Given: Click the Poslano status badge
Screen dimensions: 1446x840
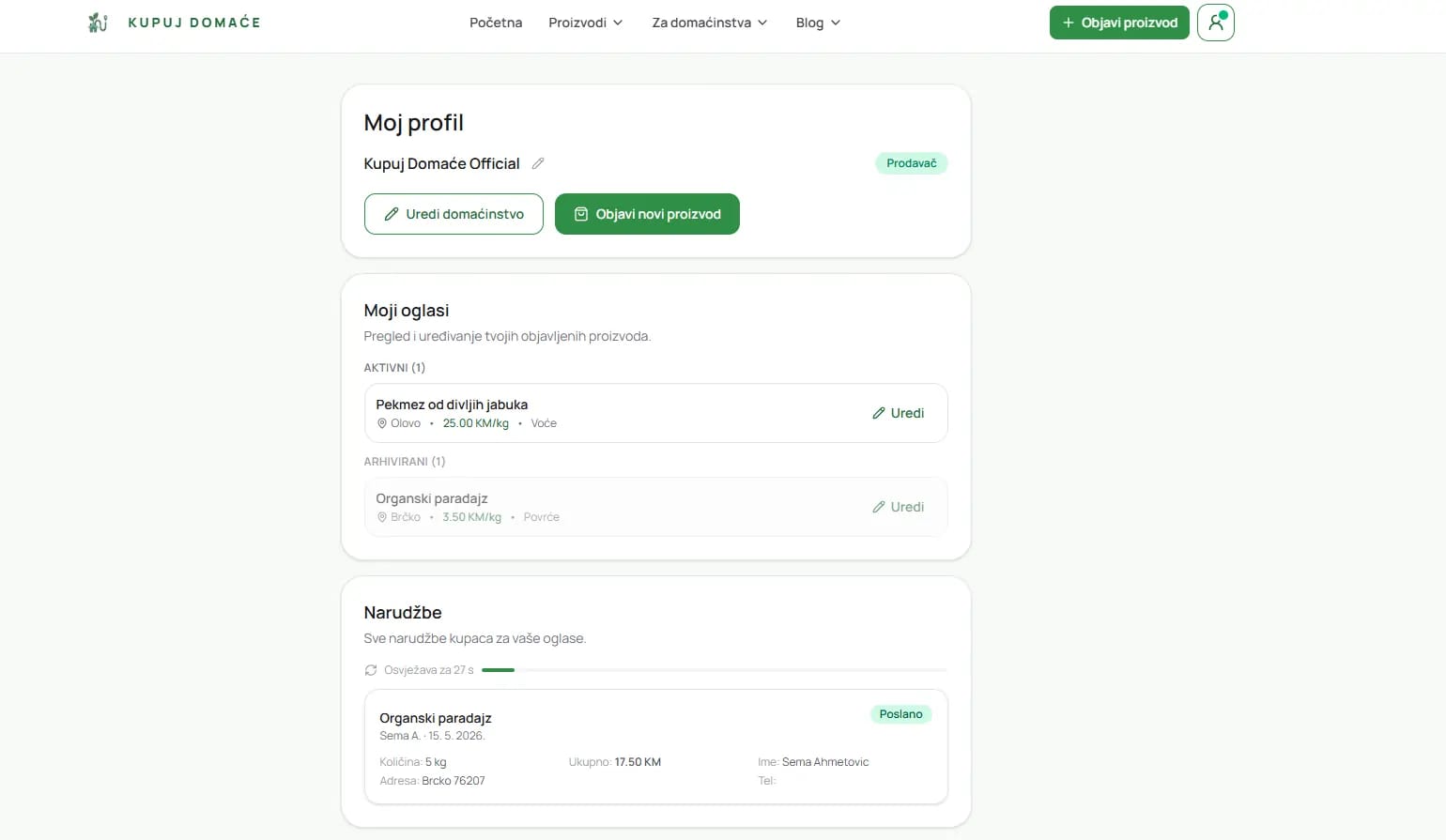Looking at the screenshot, I should coord(901,714).
